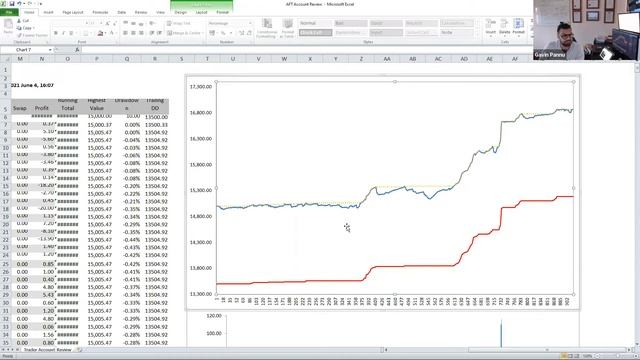Image resolution: width=640 pixels, height=360 pixels.
Task: Toggle Underline formatting
Action: pos(71,33)
